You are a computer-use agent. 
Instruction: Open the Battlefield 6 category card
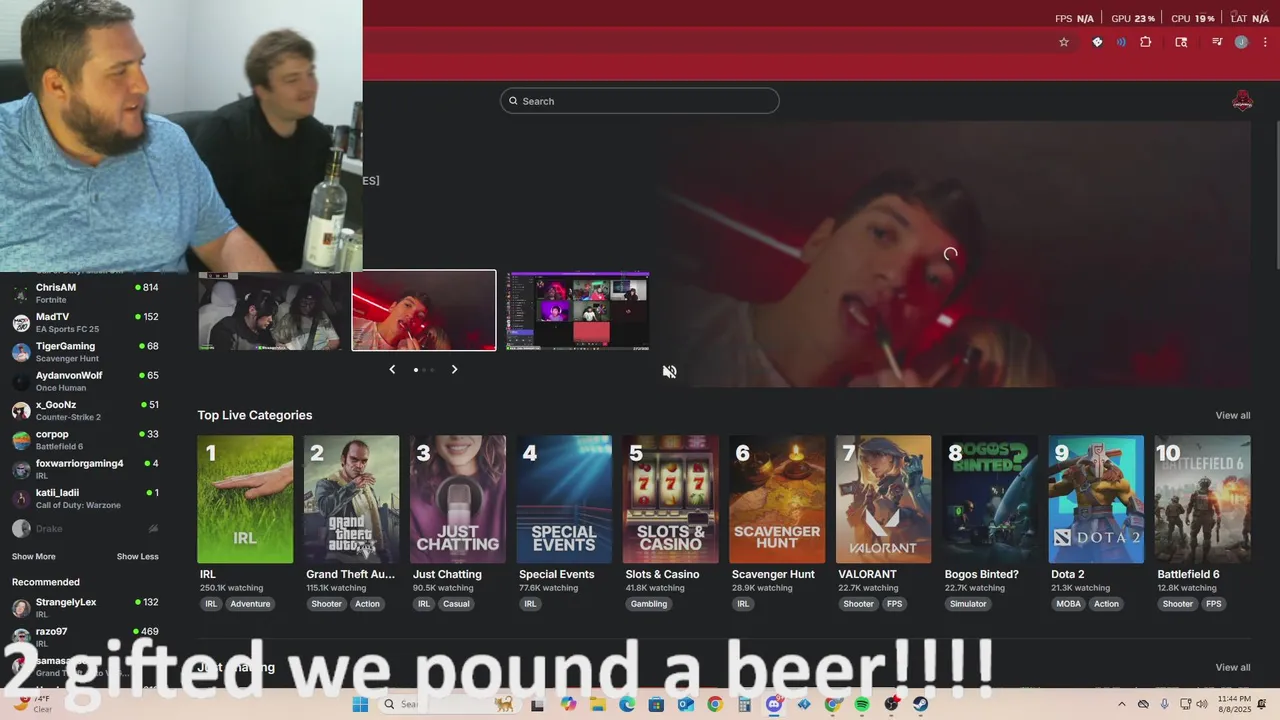pyautogui.click(x=1203, y=499)
